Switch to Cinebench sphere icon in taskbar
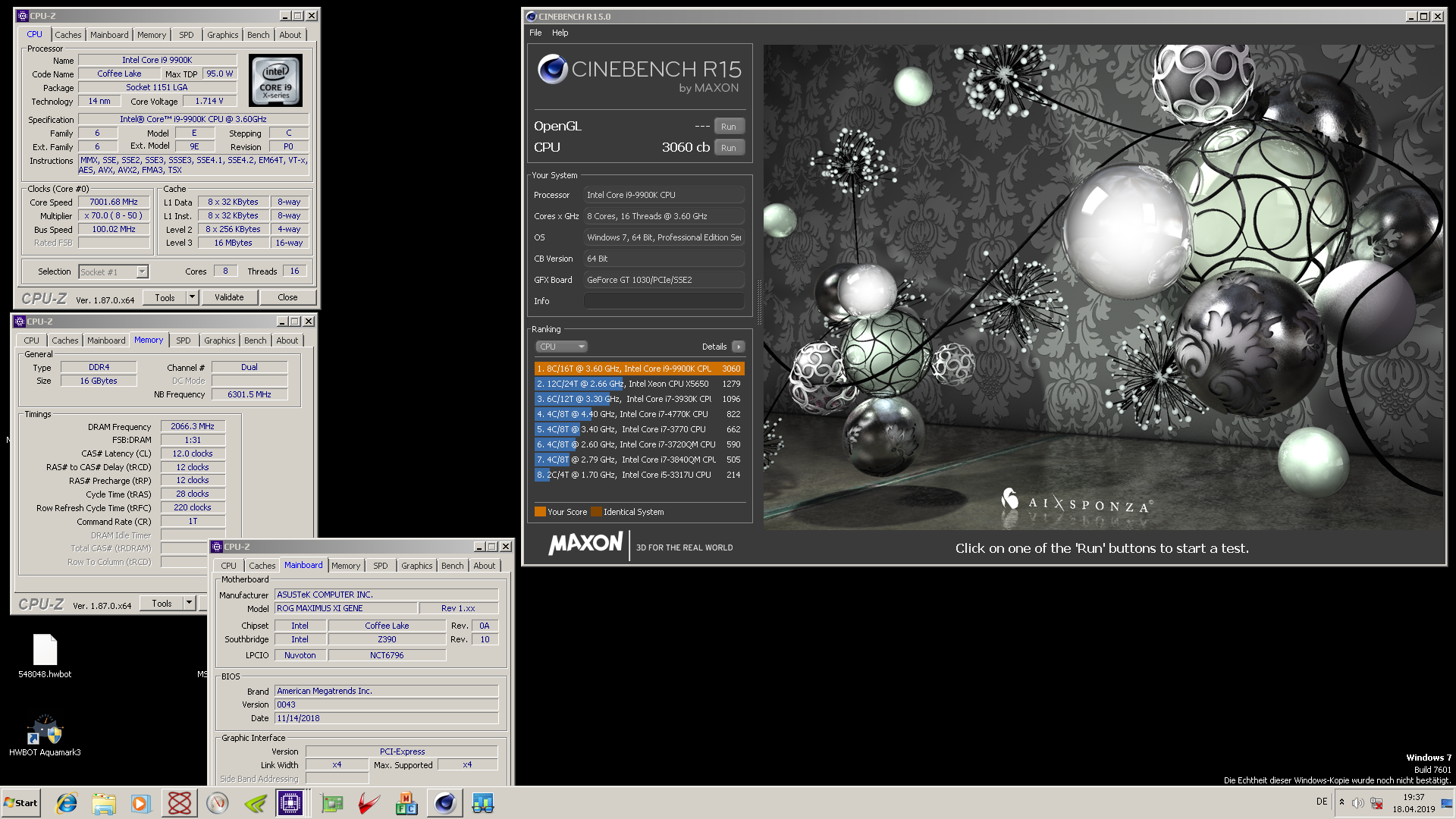Screen dimensions: 1456x819 445,803
